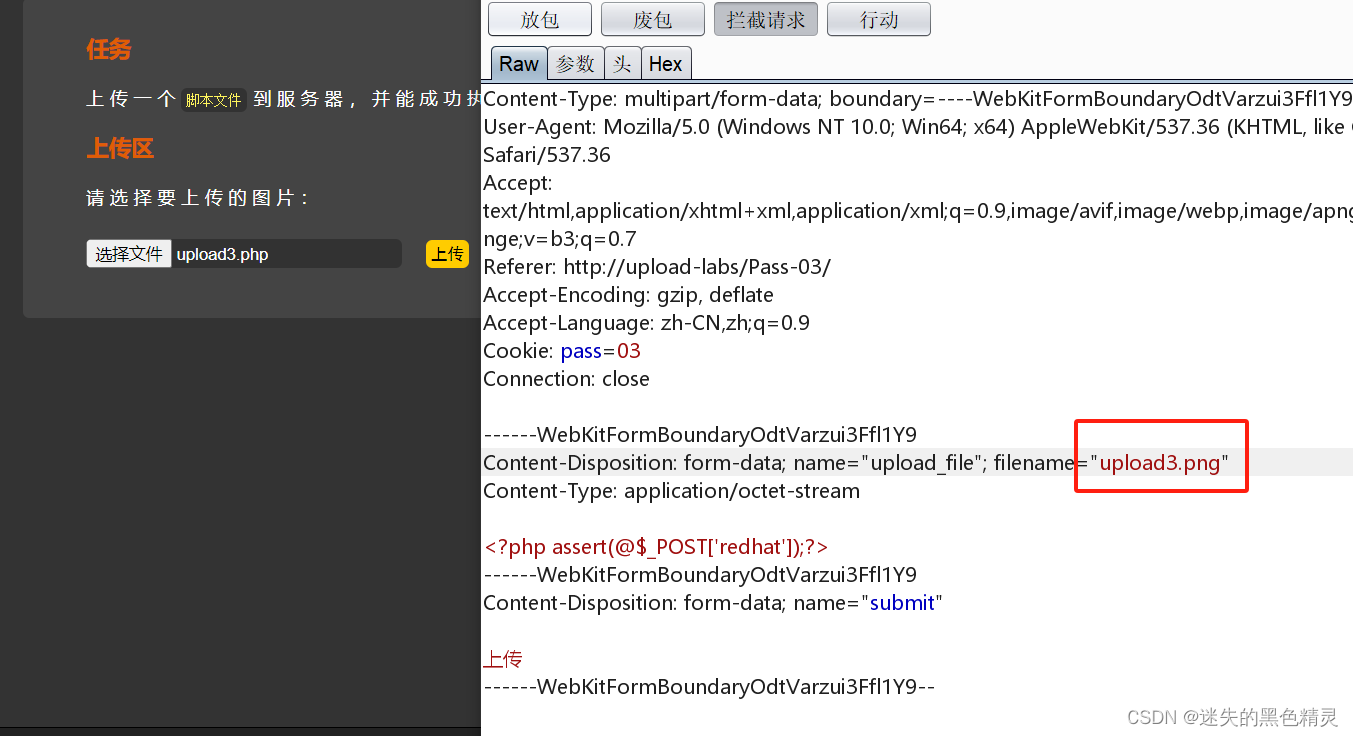Click the upload3.php selected filename
The width and height of the screenshot is (1353, 736).
222,254
